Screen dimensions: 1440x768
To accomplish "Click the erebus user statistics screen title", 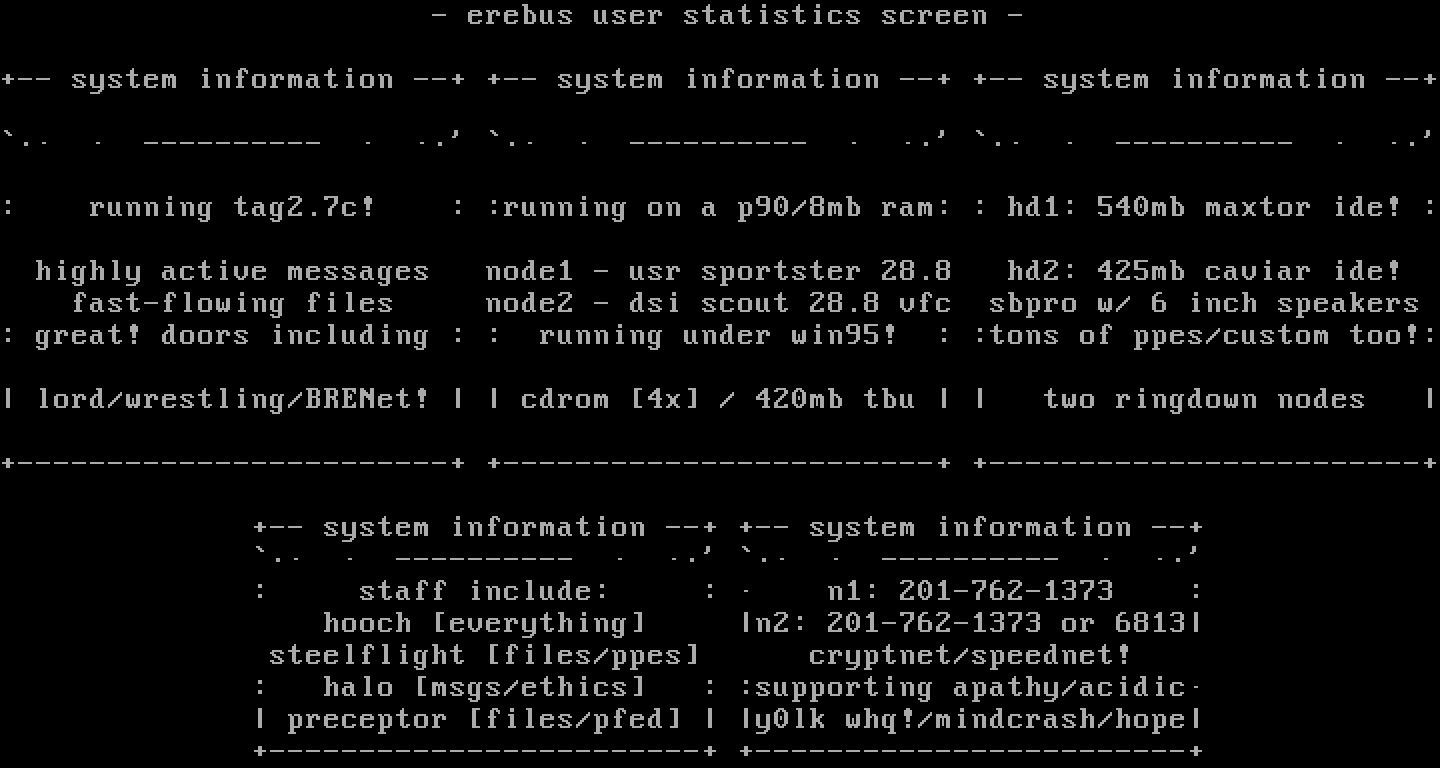I will [727, 16].
